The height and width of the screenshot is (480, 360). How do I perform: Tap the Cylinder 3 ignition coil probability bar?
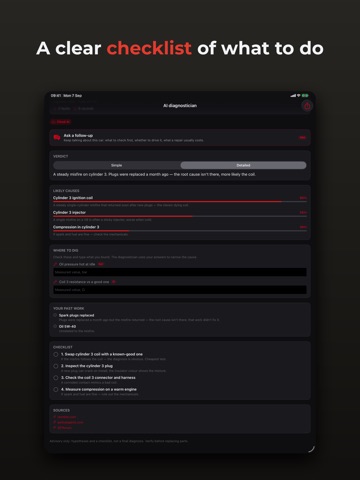[x=180, y=201]
